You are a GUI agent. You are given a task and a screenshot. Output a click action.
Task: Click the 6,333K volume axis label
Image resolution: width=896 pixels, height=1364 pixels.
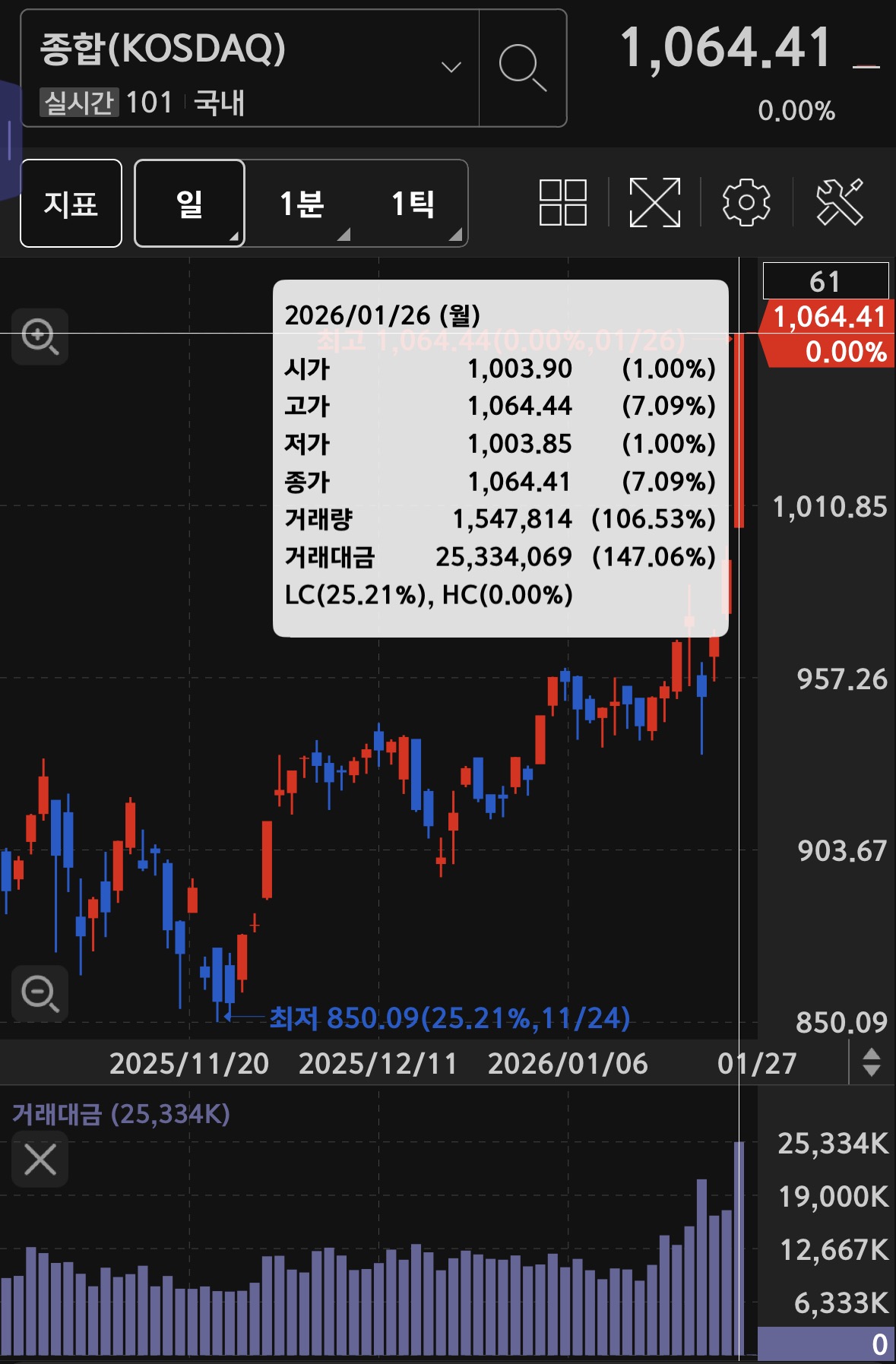pyautogui.click(x=841, y=1302)
